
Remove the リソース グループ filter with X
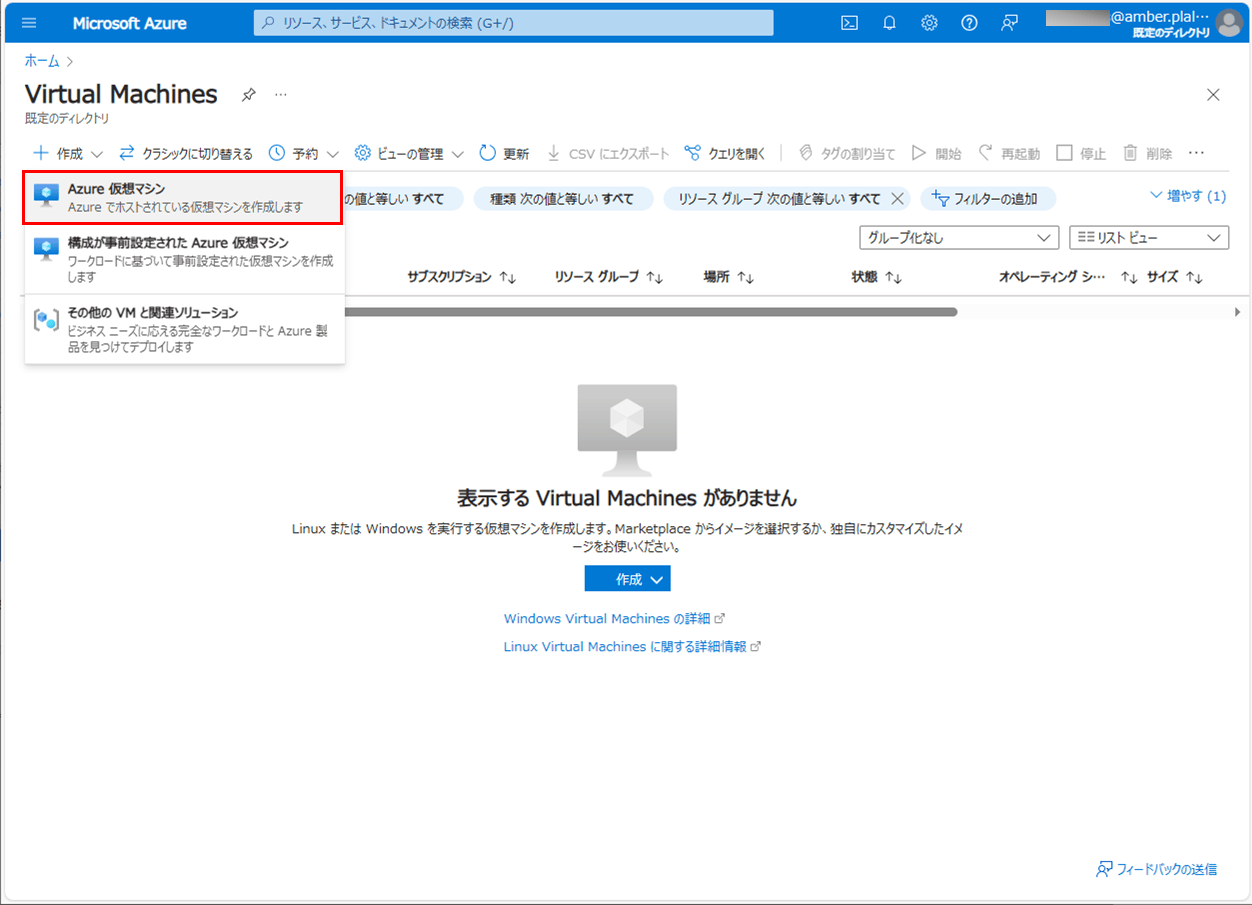click(897, 199)
